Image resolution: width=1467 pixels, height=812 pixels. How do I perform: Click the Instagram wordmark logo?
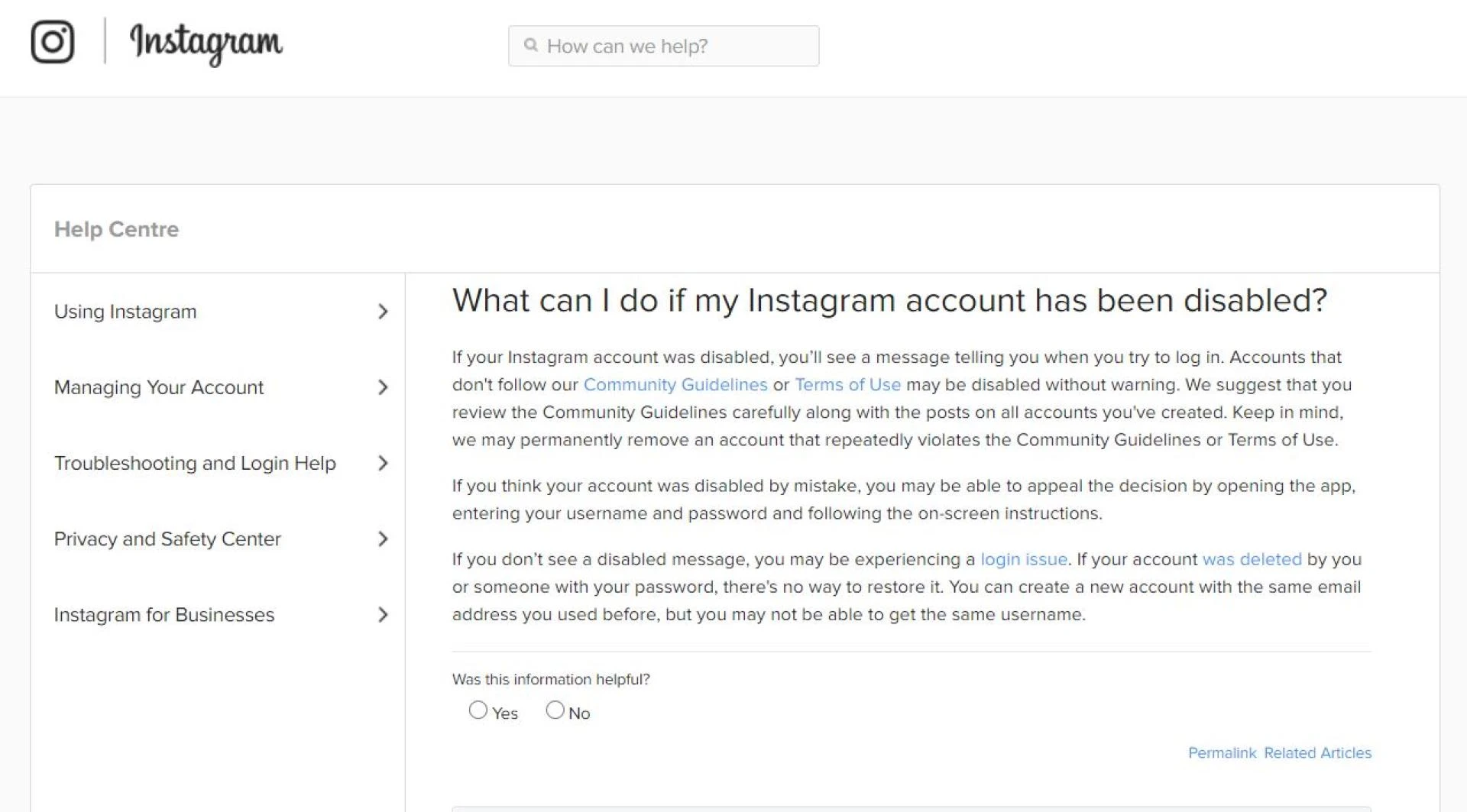point(206,43)
